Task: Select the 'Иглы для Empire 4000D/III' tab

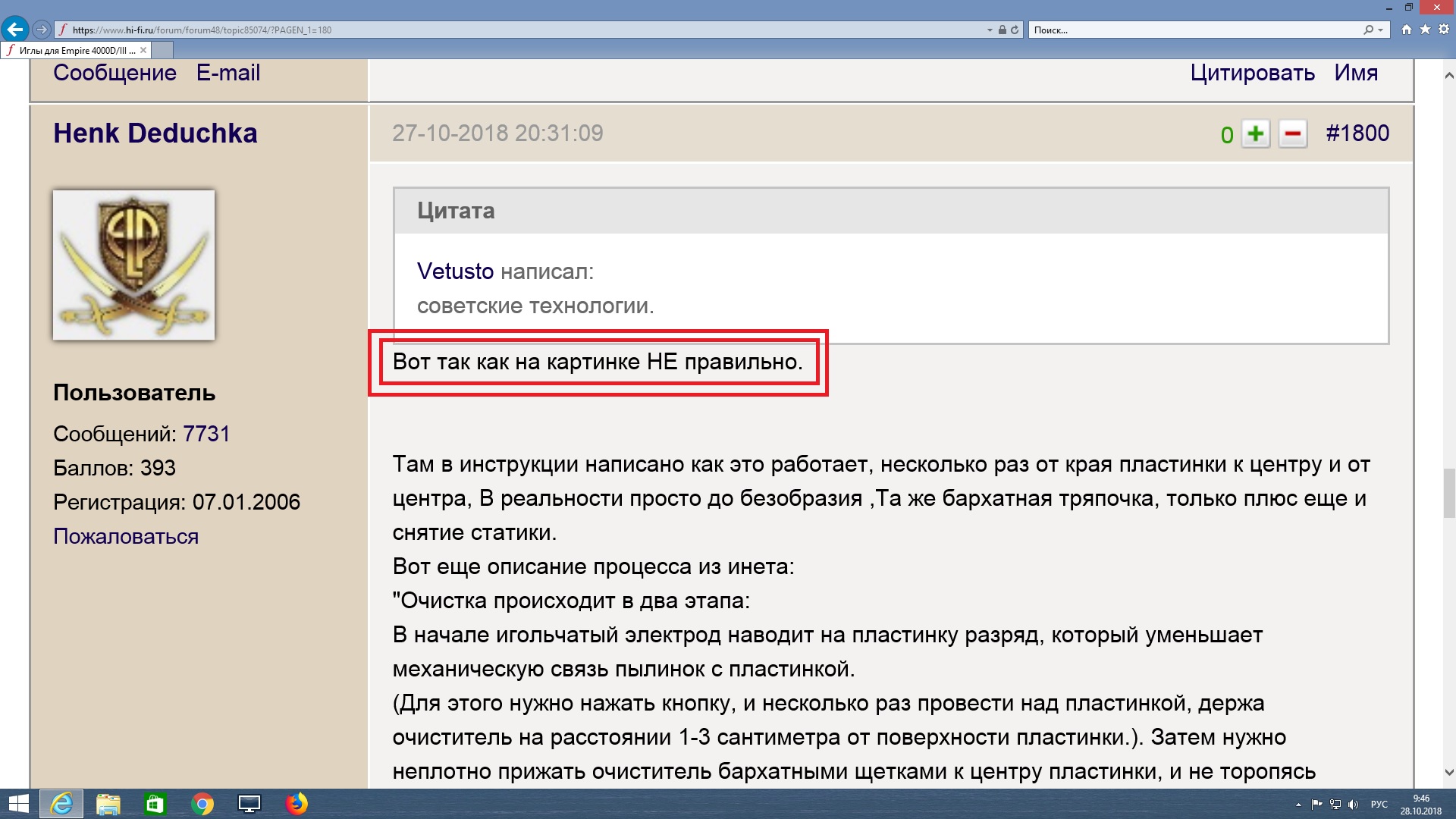Action: click(76, 50)
